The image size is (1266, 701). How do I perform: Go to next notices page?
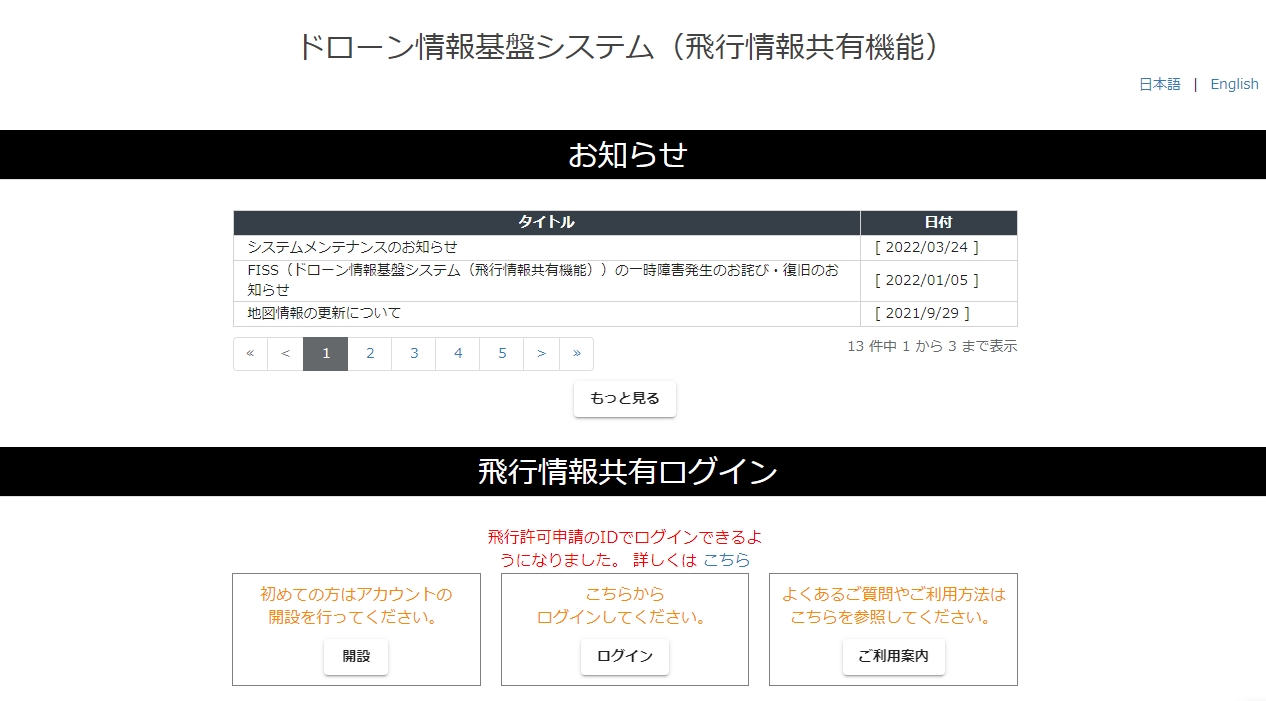(x=541, y=354)
